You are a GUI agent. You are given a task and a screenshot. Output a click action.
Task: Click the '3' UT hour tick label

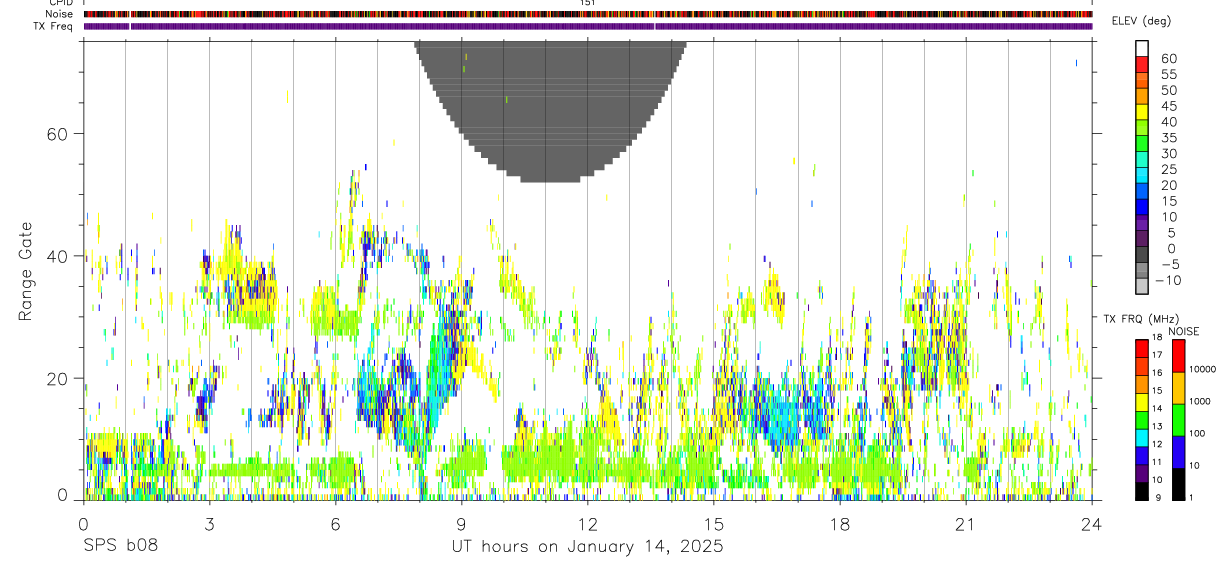point(209,524)
